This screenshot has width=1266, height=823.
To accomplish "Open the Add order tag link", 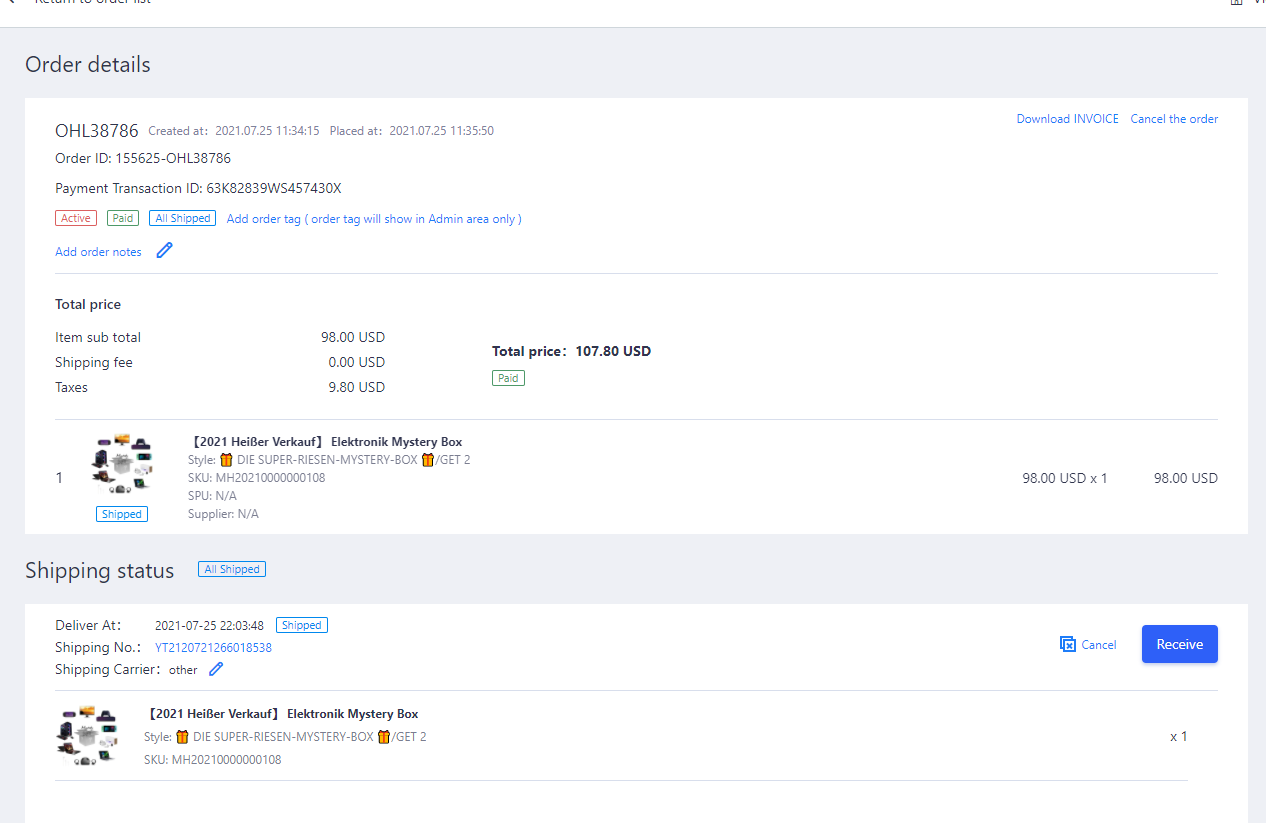I will click(x=374, y=219).
